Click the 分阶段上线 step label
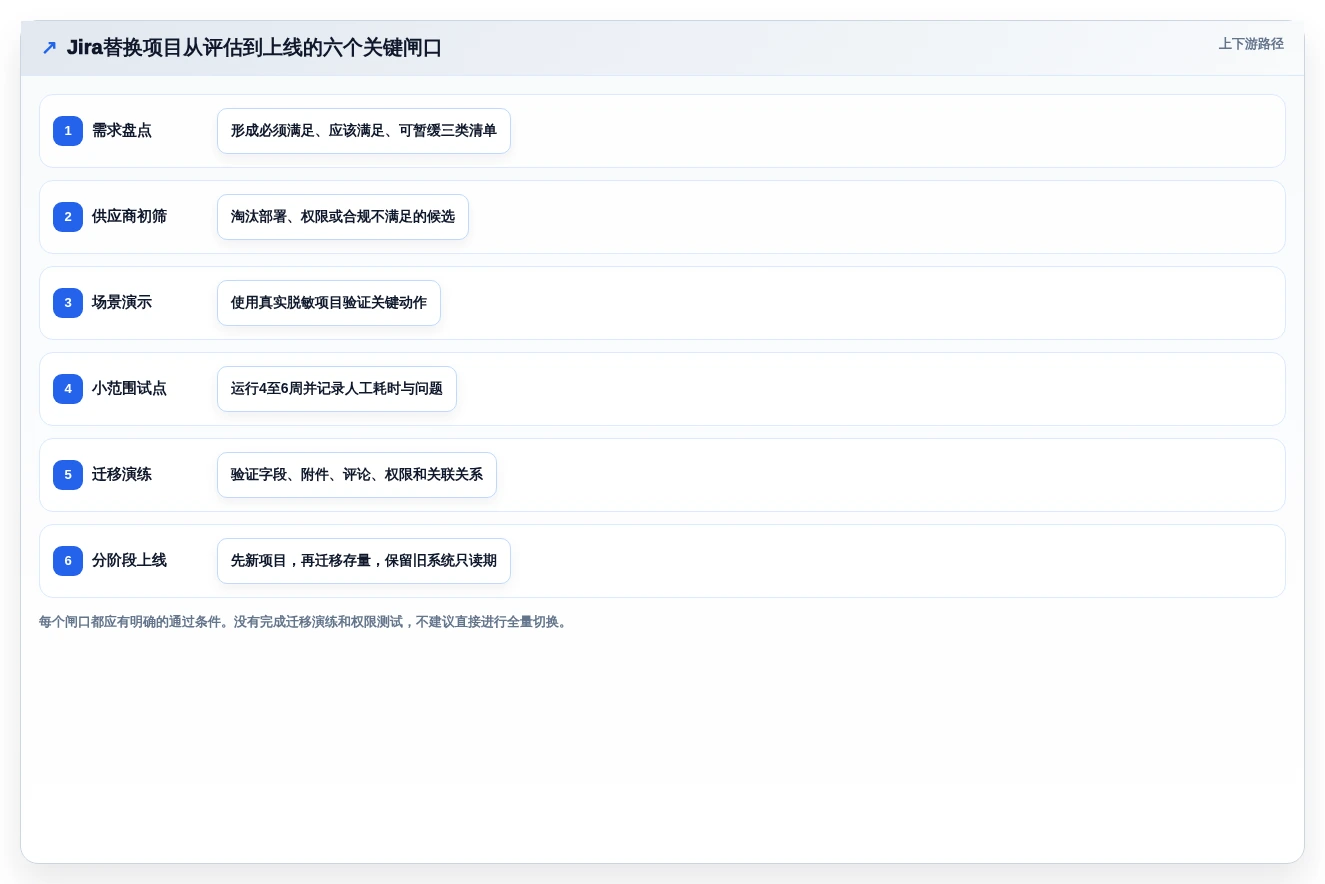The image size is (1325, 884). click(129, 561)
